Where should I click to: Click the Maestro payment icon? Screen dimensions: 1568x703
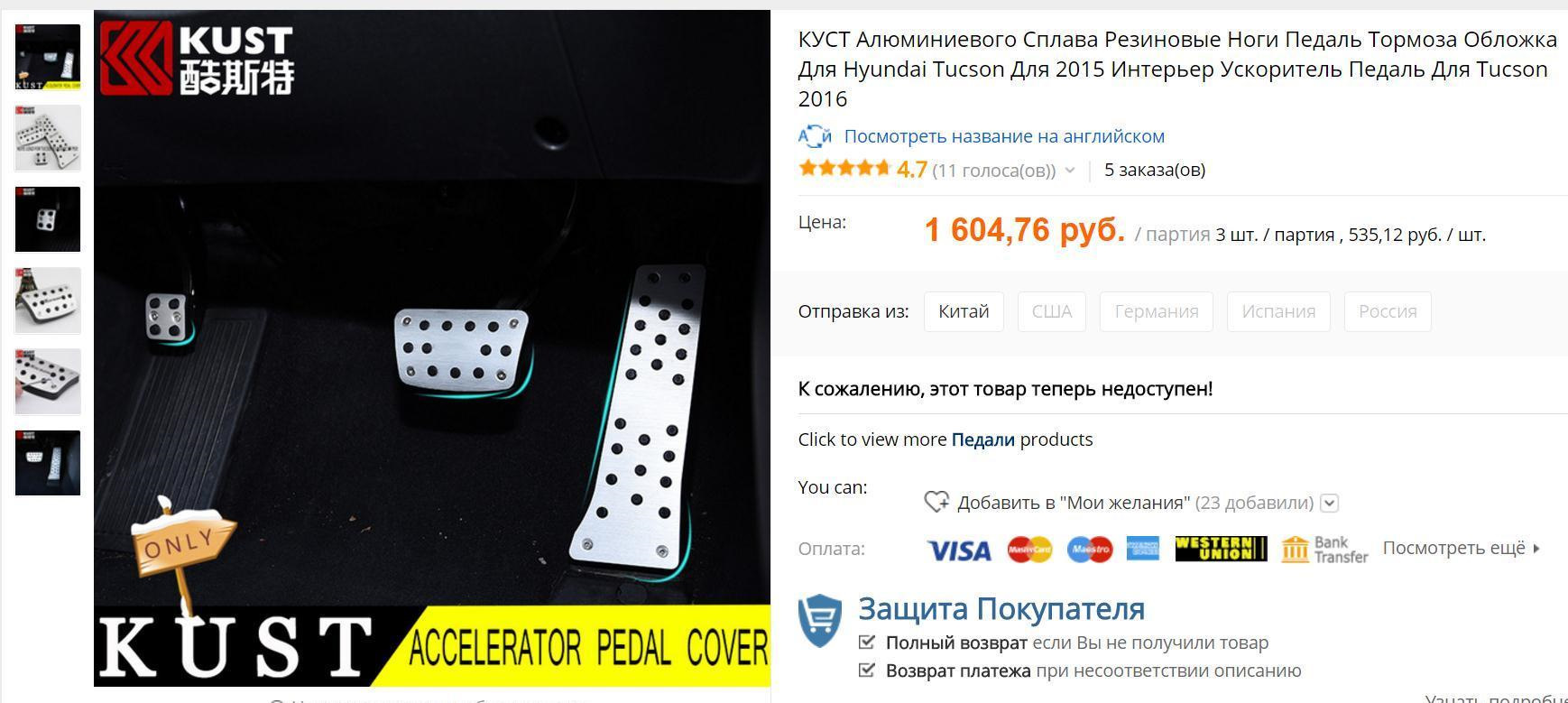click(x=1090, y=549)
